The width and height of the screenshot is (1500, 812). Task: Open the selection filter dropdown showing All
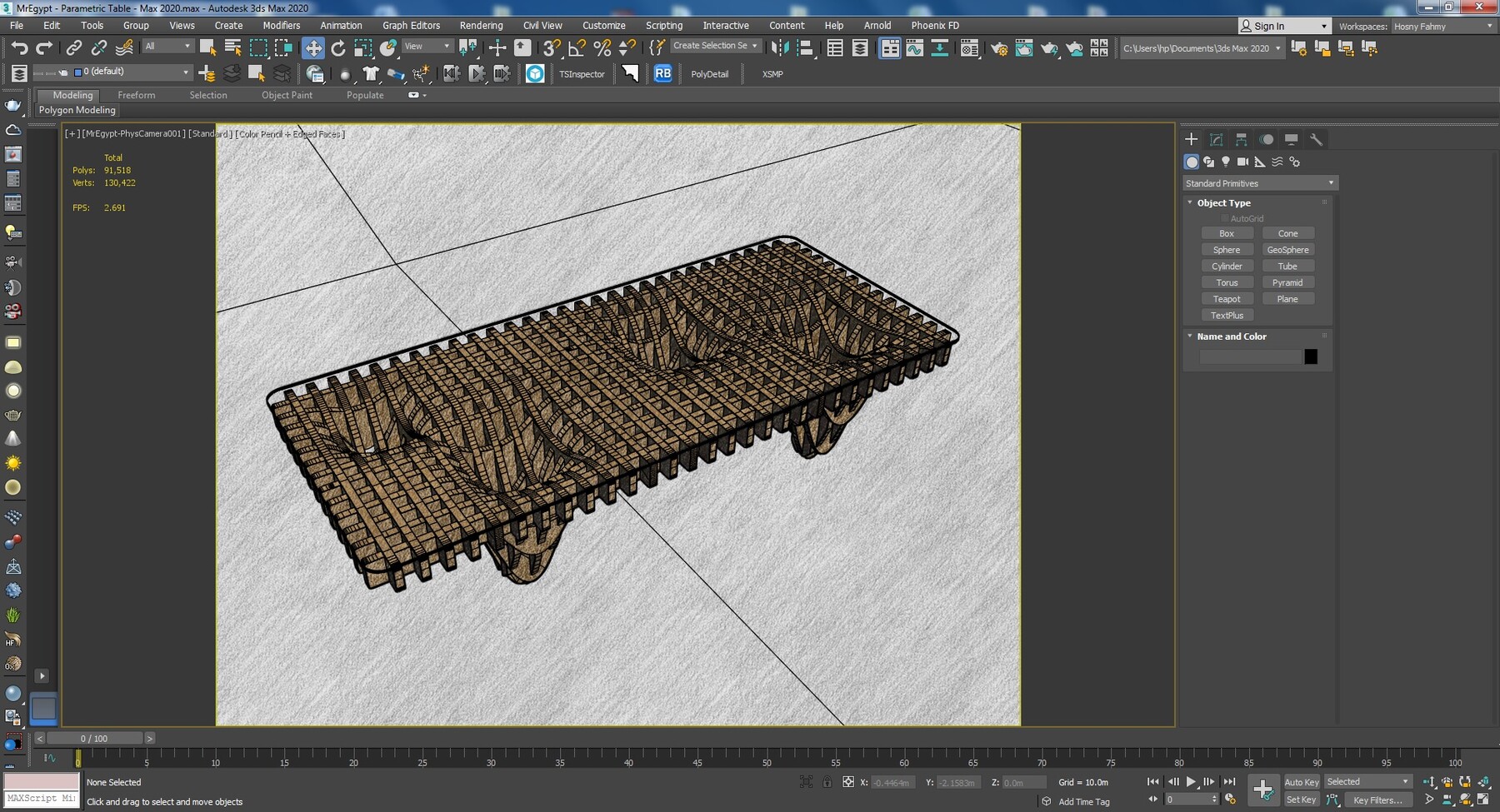point(167,45)
